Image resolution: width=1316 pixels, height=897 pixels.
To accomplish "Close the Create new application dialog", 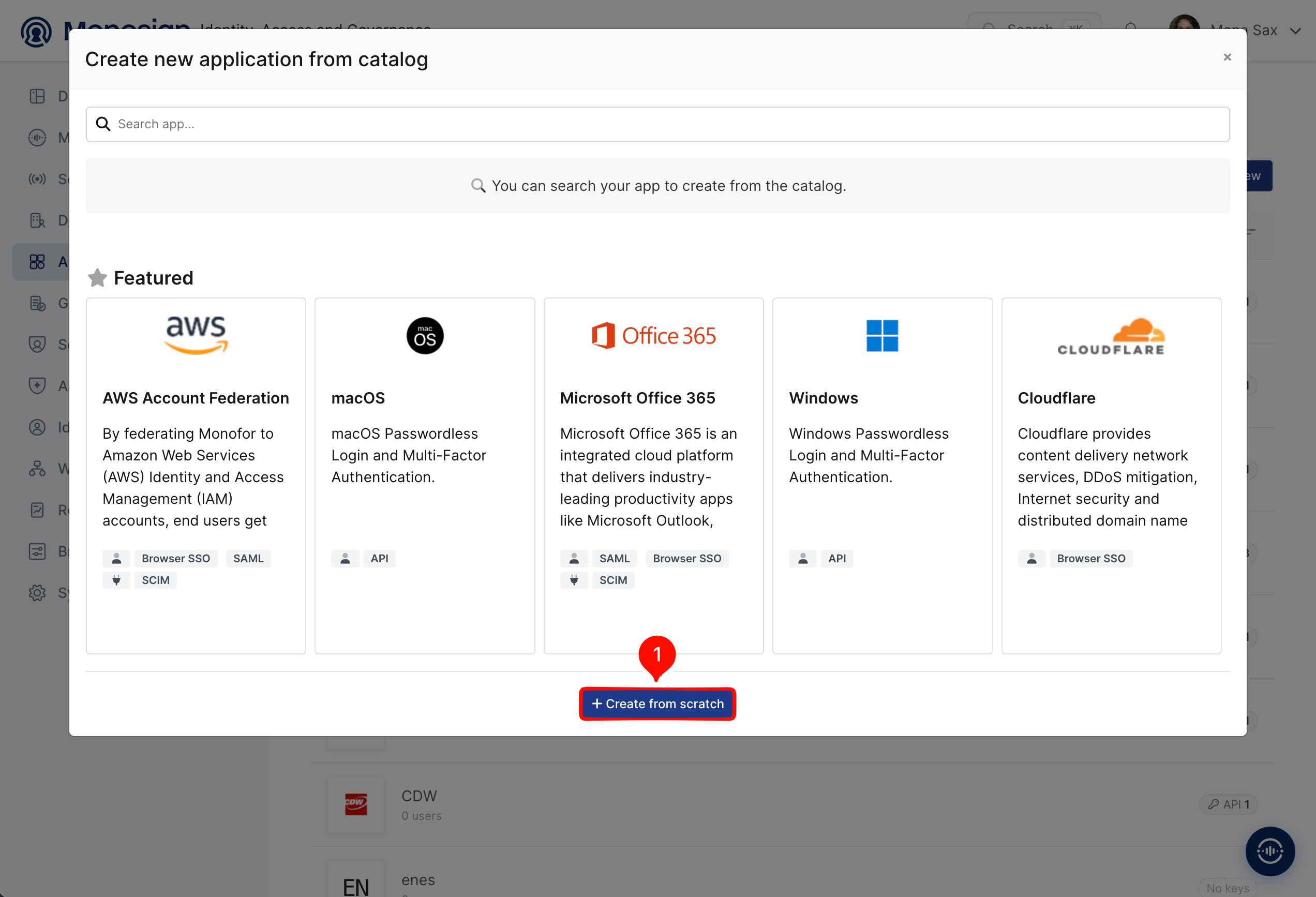I will [x=1227, y=57].
